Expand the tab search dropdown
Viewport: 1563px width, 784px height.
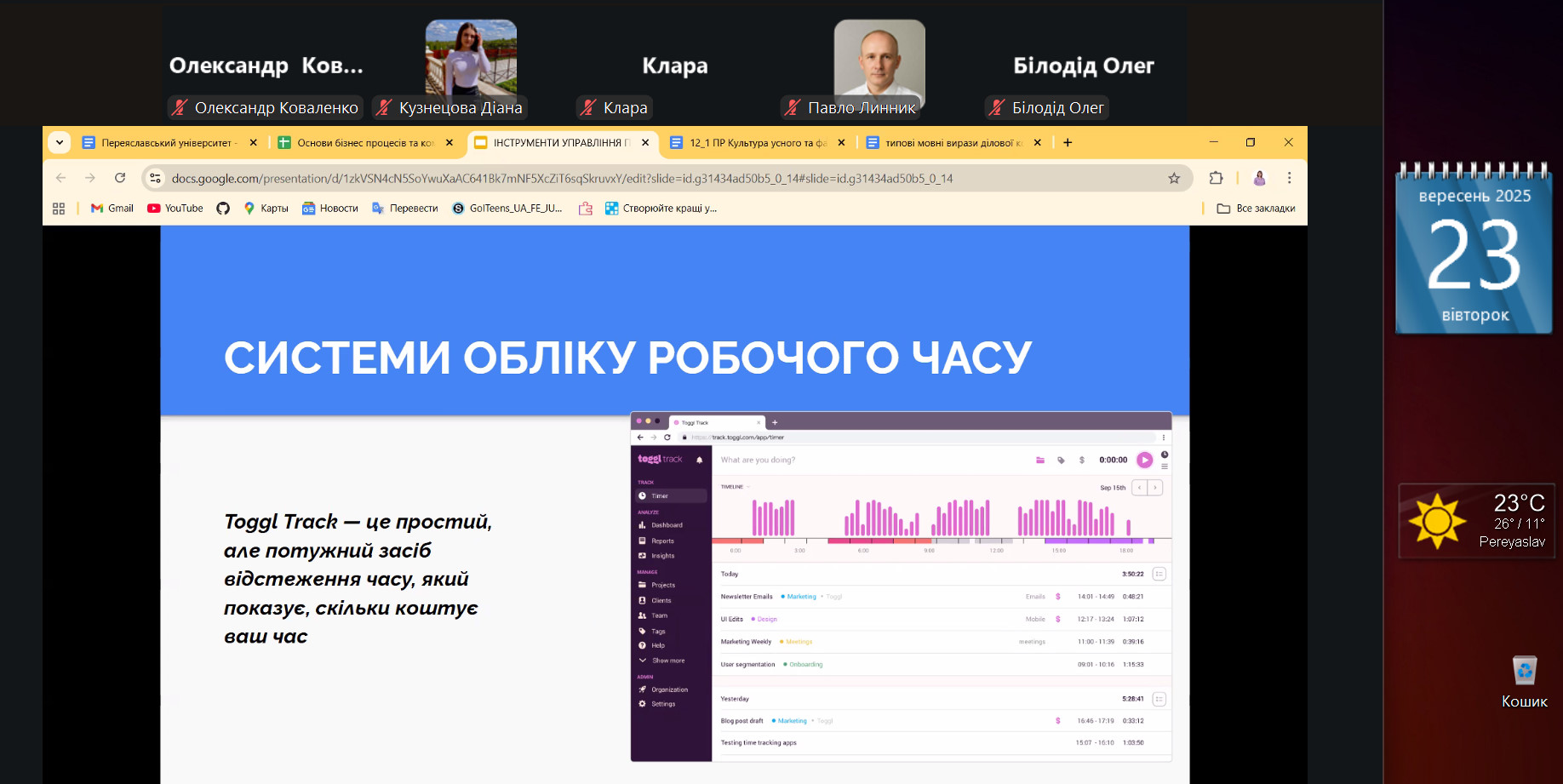coord(60,142)
